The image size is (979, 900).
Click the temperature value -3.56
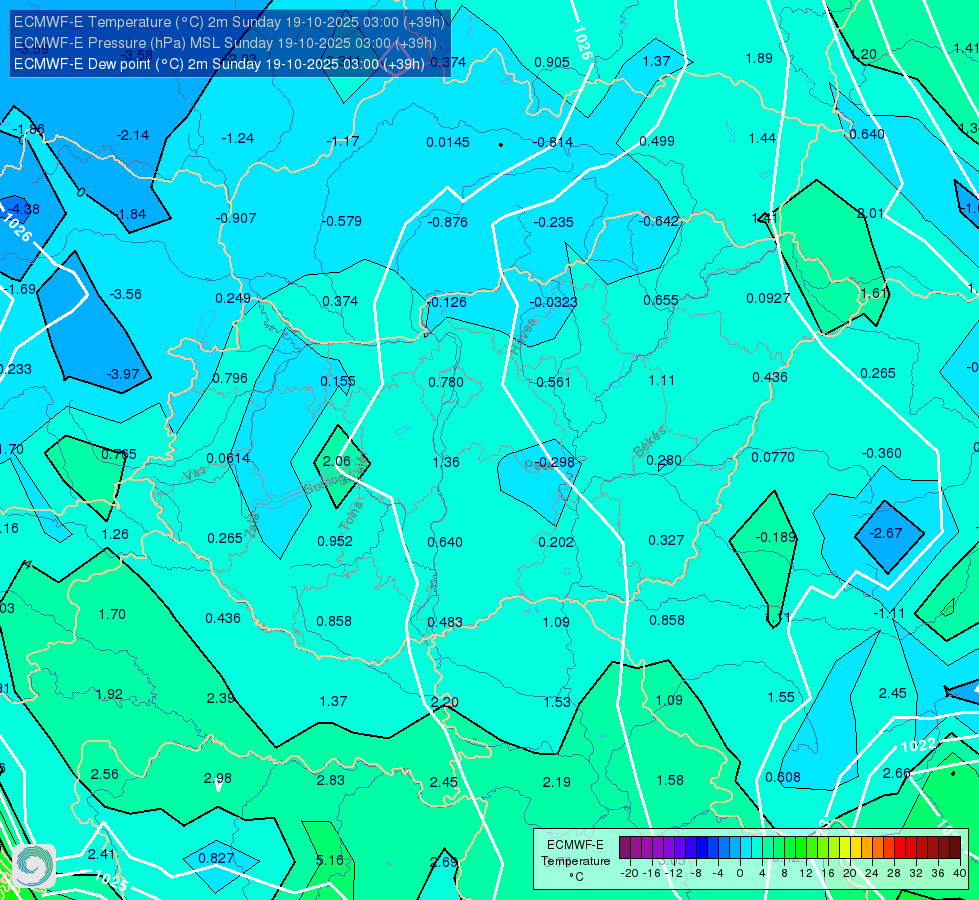click(125, 294)
